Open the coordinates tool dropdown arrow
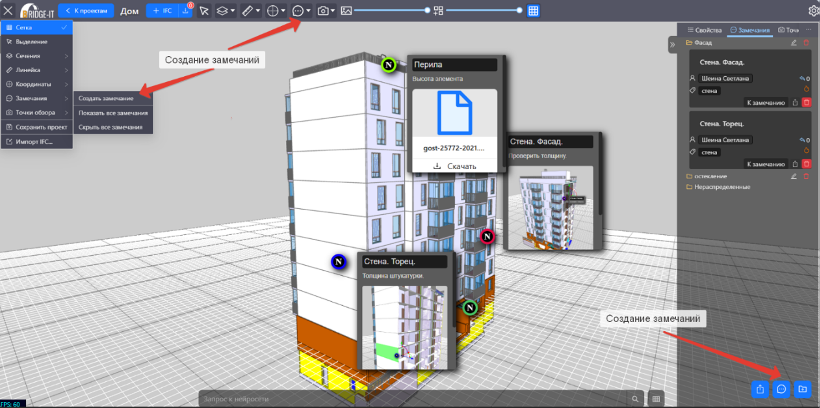The width and height of the screenshot is (820, 408). pyautogui.click(x=283, y=10)
